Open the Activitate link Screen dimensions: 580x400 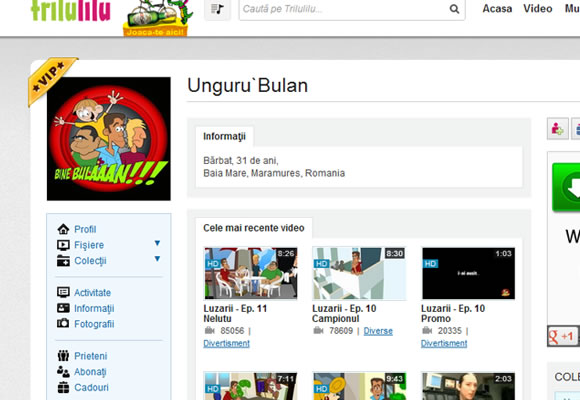point(92,293)
